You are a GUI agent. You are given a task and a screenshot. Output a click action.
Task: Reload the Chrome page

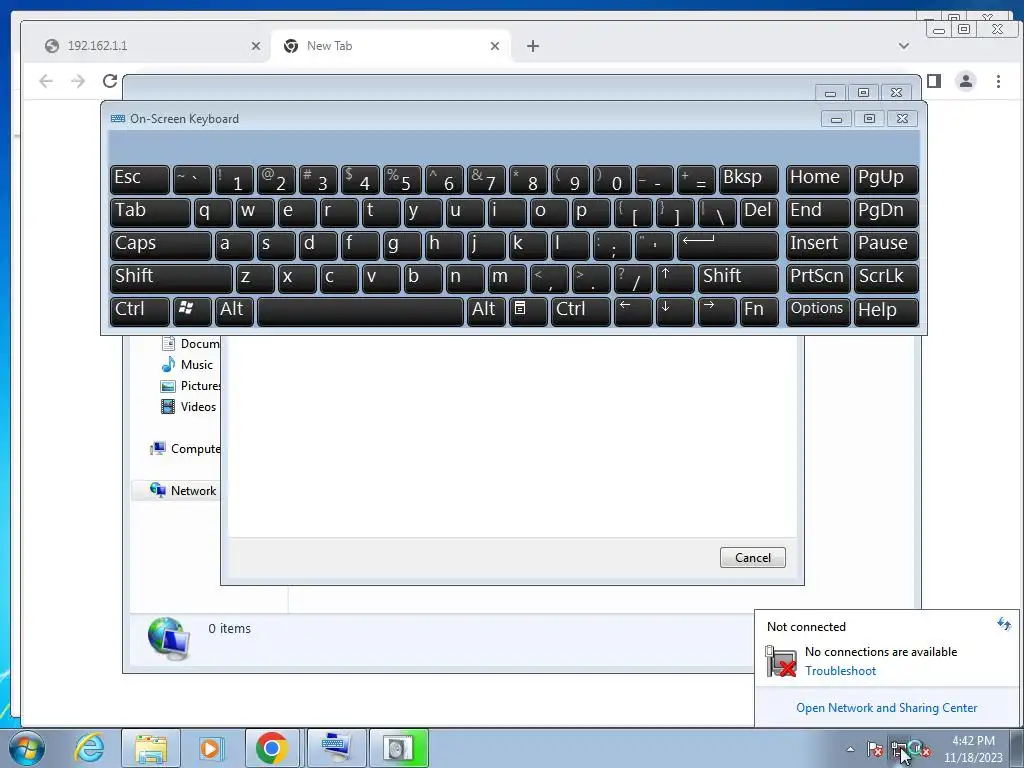[x=110, y=81]
